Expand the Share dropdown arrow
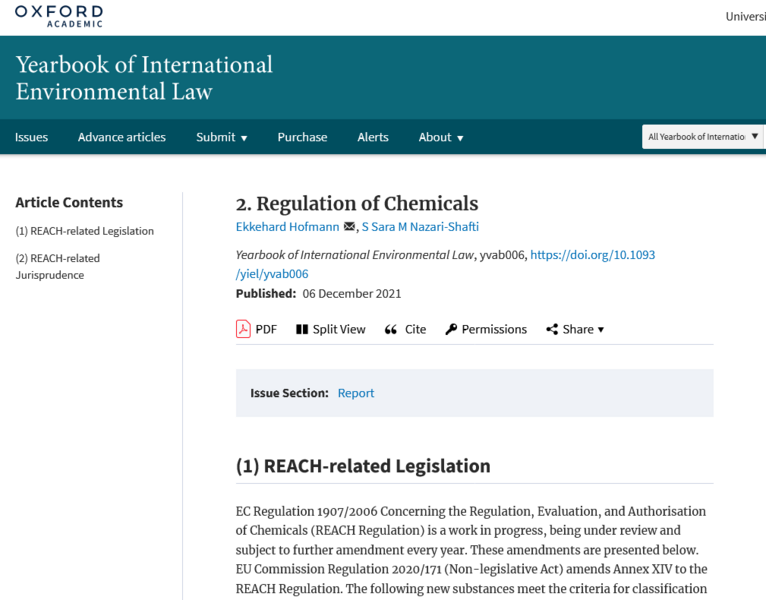The width and height of the screenshot is (766, 600). tap(601, 330)
